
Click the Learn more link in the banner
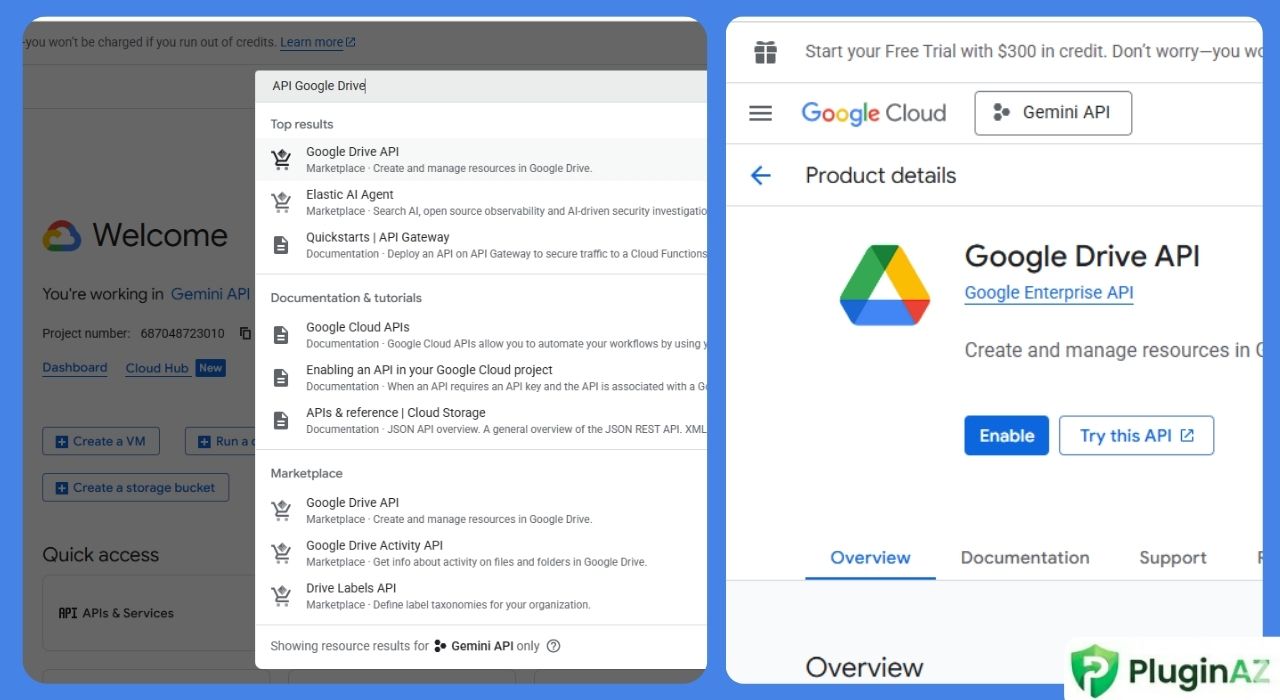[311, 41]
